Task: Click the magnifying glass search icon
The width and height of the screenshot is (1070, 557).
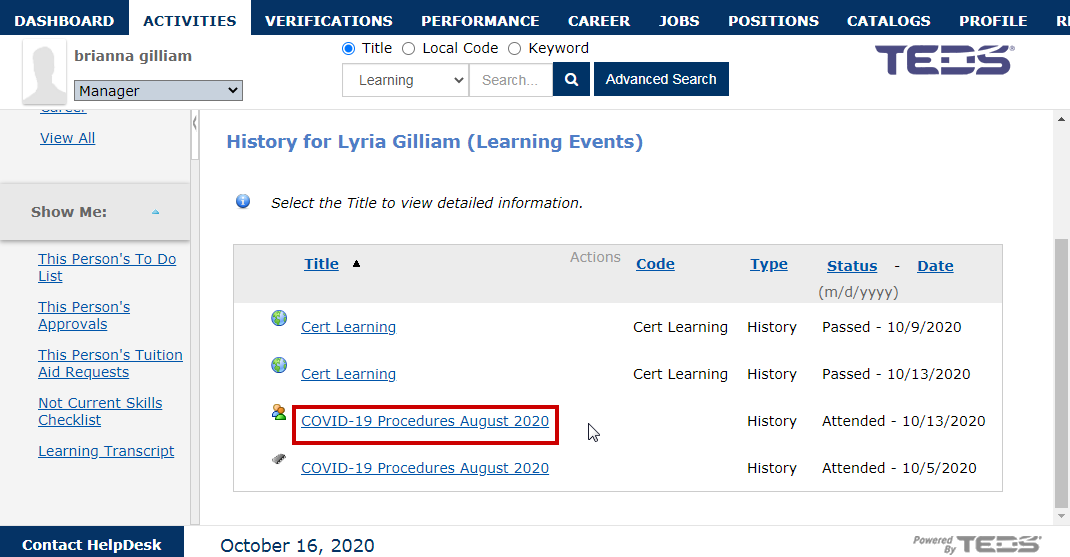Action: click(571, 79)
